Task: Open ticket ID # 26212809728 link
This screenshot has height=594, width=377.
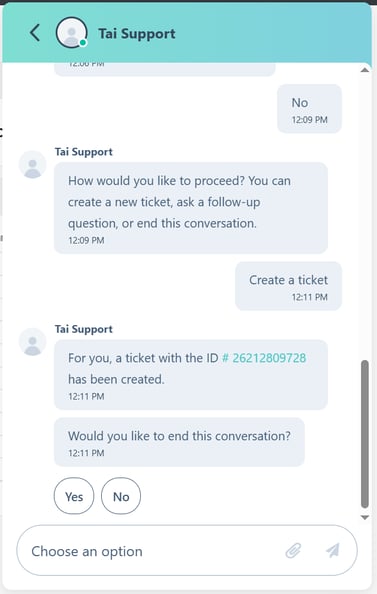Action: (264, 358)
